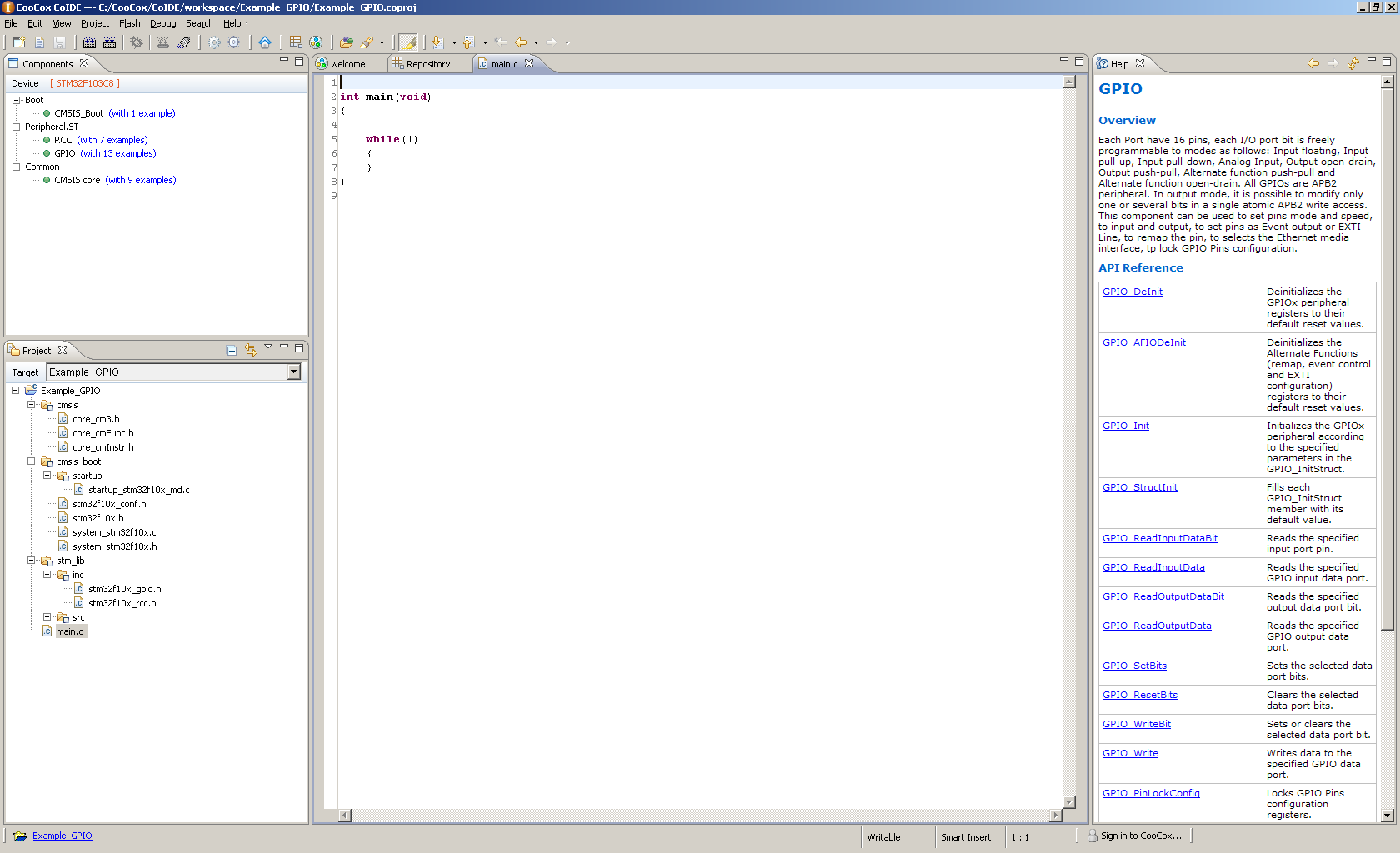Click the Help panel scroll down arrow
Screen dimensions: 1400x853
[1387, 816]
